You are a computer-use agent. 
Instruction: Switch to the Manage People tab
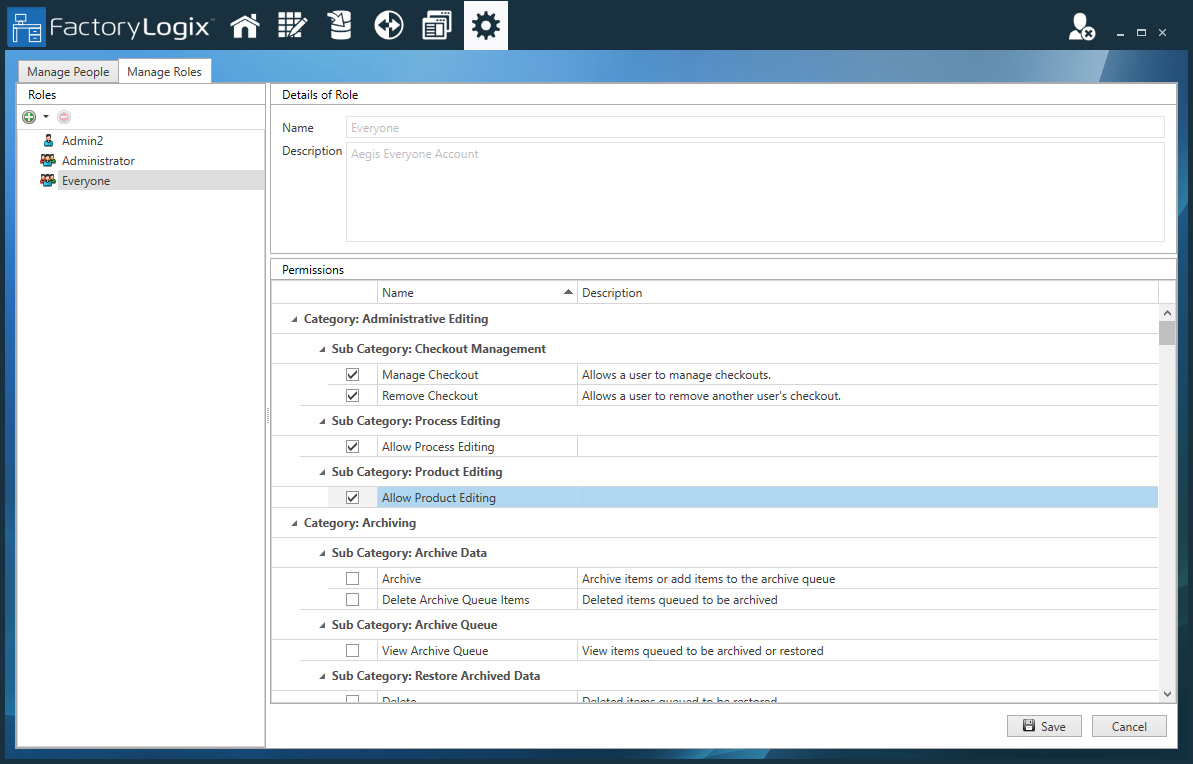point(67,71)
